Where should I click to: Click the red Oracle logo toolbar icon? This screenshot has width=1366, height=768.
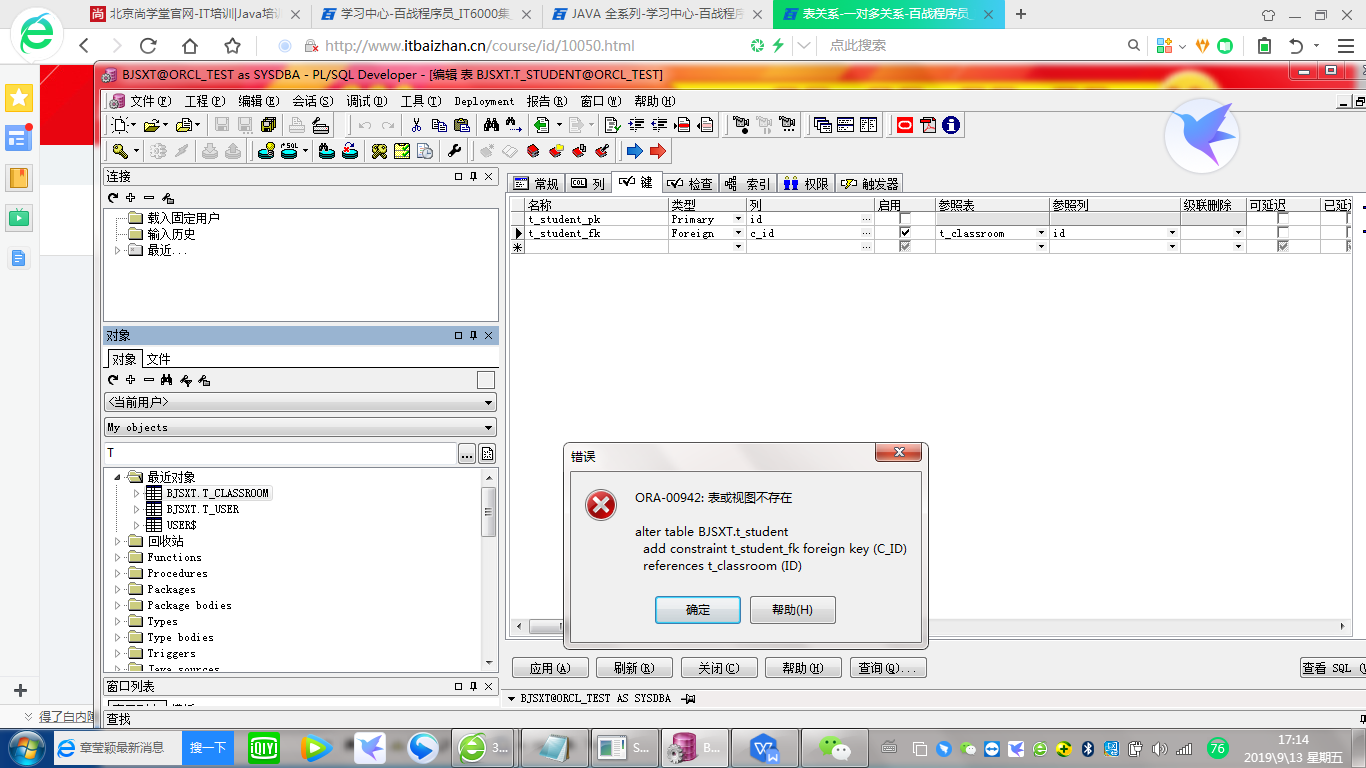pos(905,125)
